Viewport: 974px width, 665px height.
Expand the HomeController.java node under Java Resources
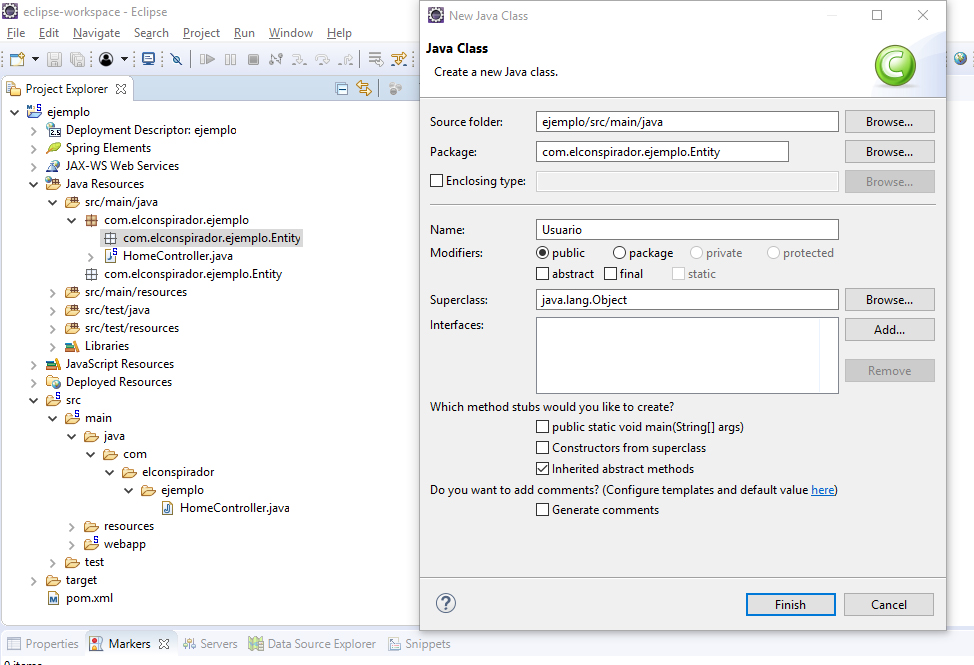coord(91,256)
